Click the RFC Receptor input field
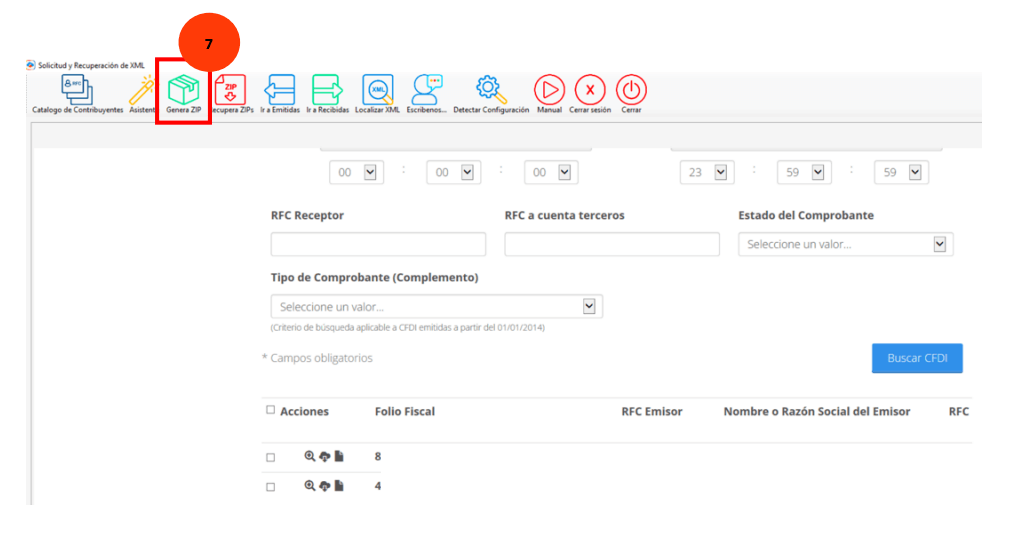The image size is (1028, 536). 378,244
